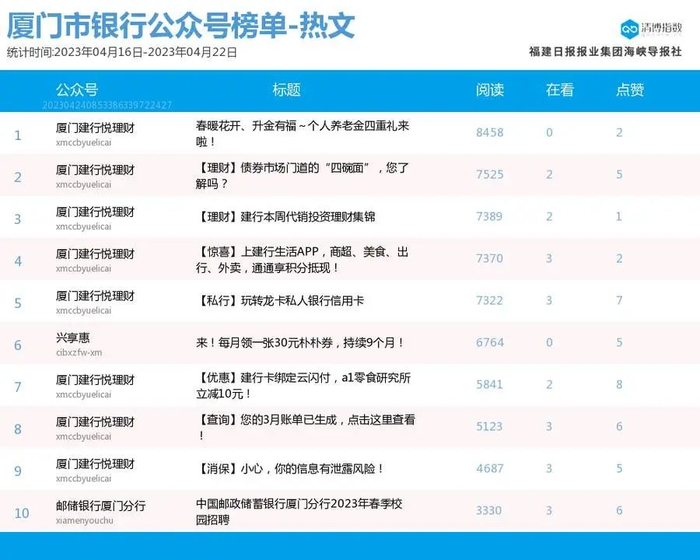Click the 在看 column header
Image resolution: width=700 pixels, height=560 pixels.
pos(560,90)
